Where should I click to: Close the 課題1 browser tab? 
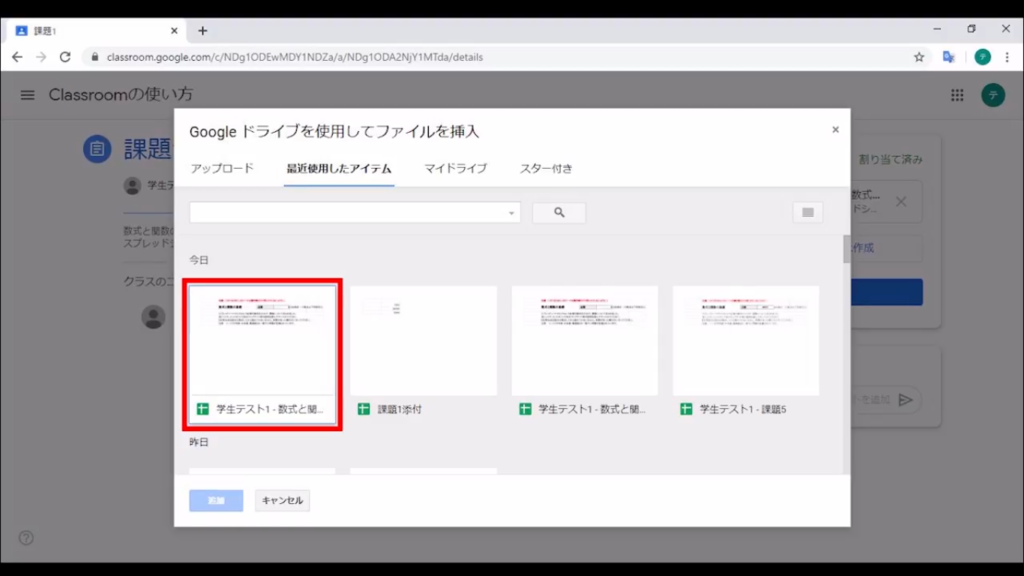tap(174, 31)
